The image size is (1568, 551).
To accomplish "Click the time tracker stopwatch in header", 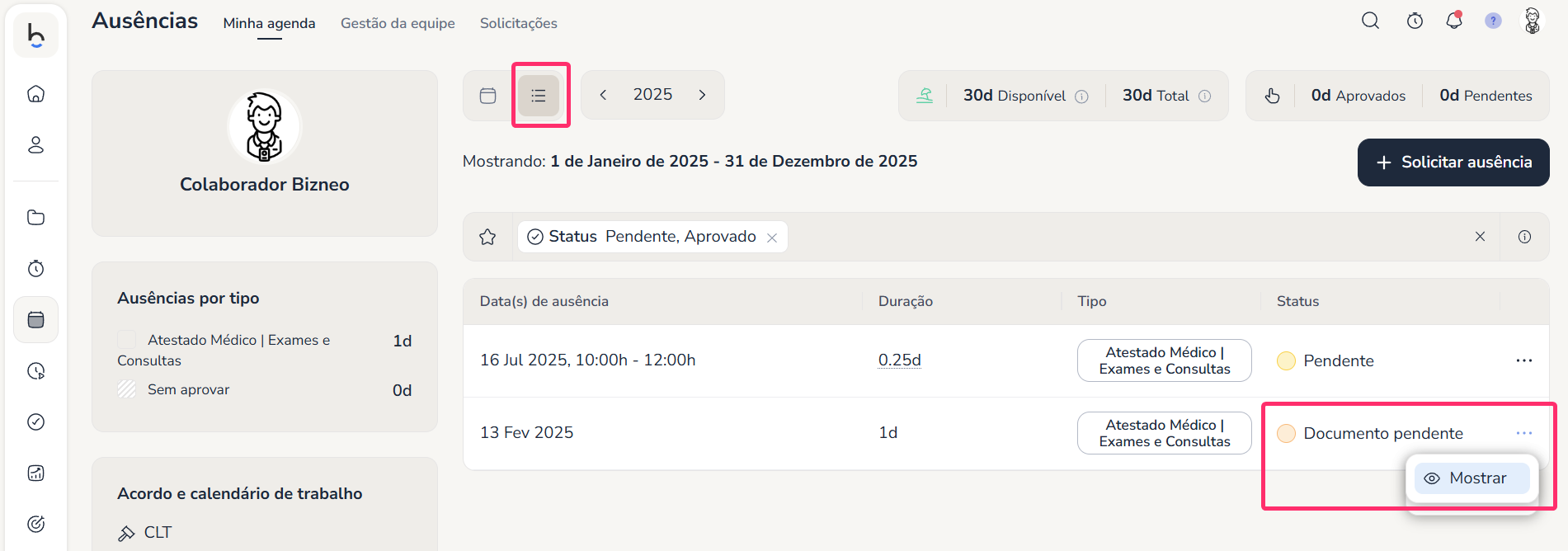I will click(x=1415, y=21).
